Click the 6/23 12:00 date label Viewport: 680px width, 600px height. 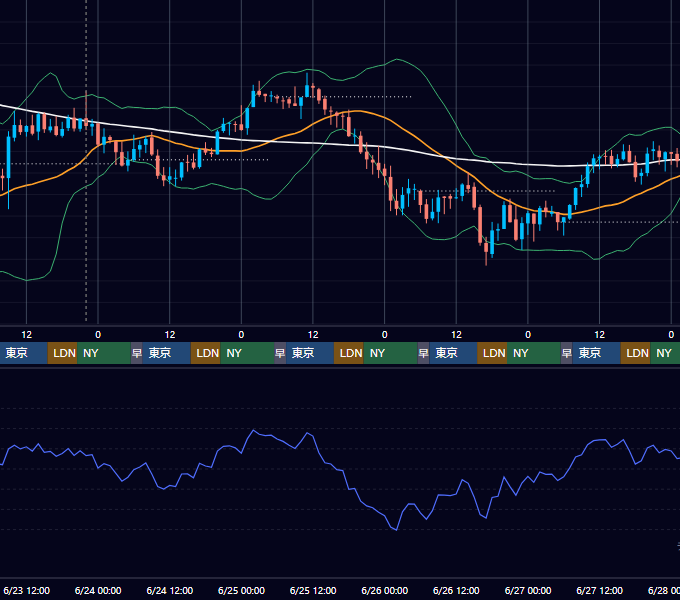coord(26,590)
